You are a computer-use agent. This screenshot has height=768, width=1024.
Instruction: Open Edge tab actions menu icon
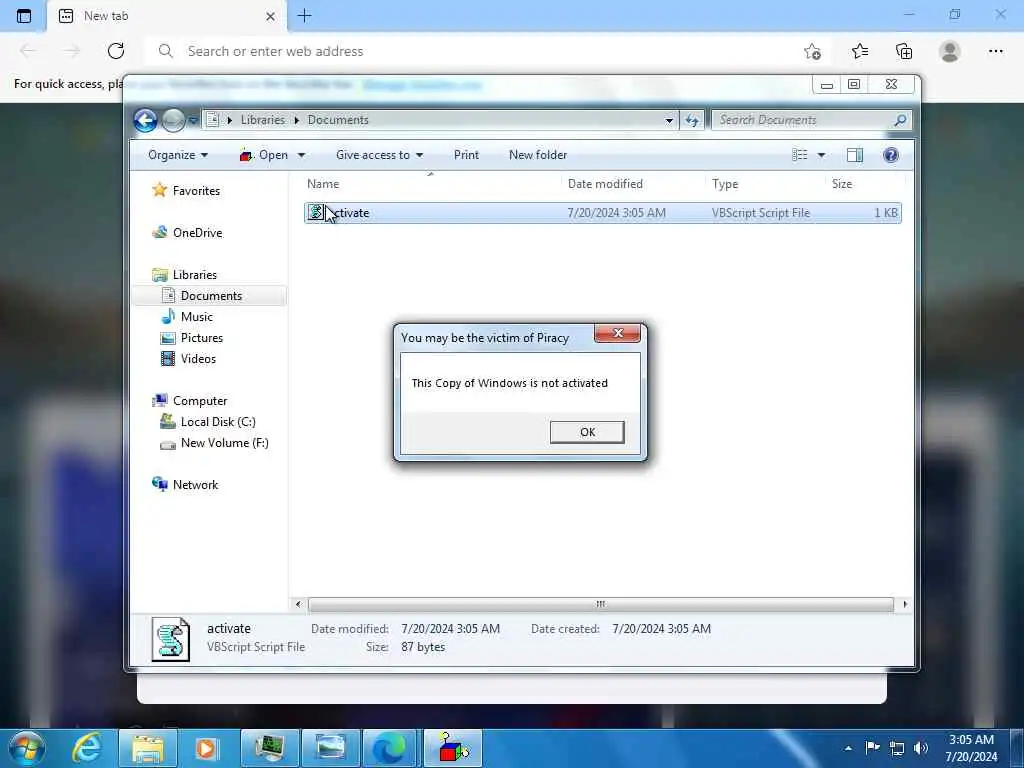coord(24,16)
